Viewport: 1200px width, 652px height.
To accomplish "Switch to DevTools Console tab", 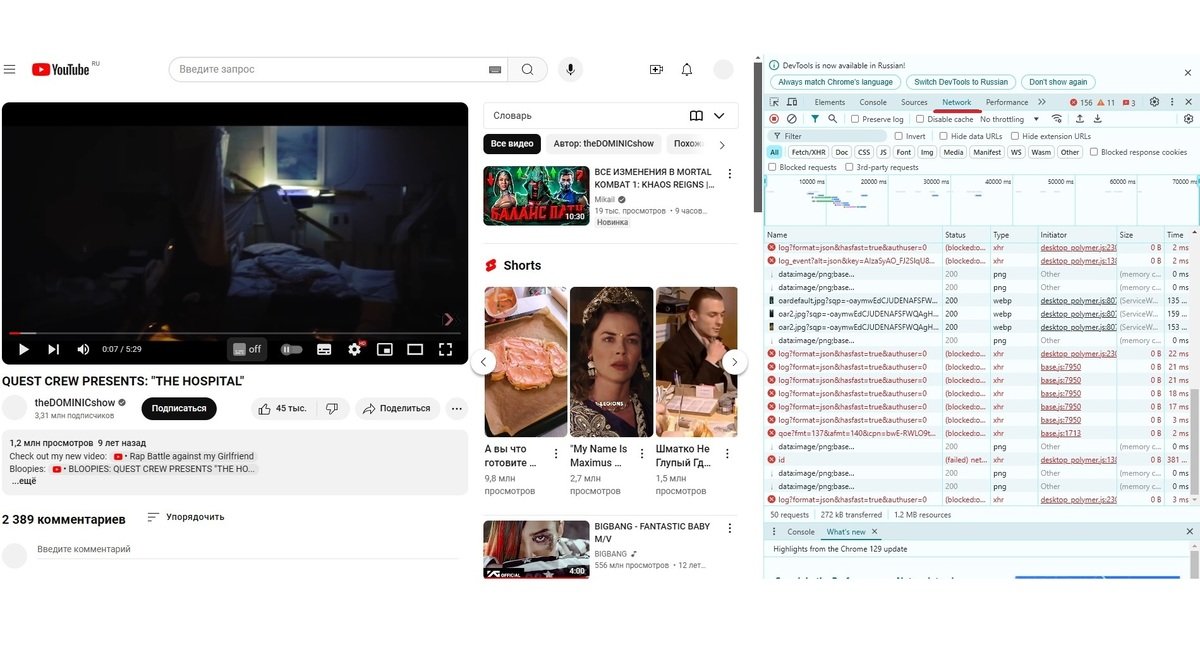I will pos(873,102).
